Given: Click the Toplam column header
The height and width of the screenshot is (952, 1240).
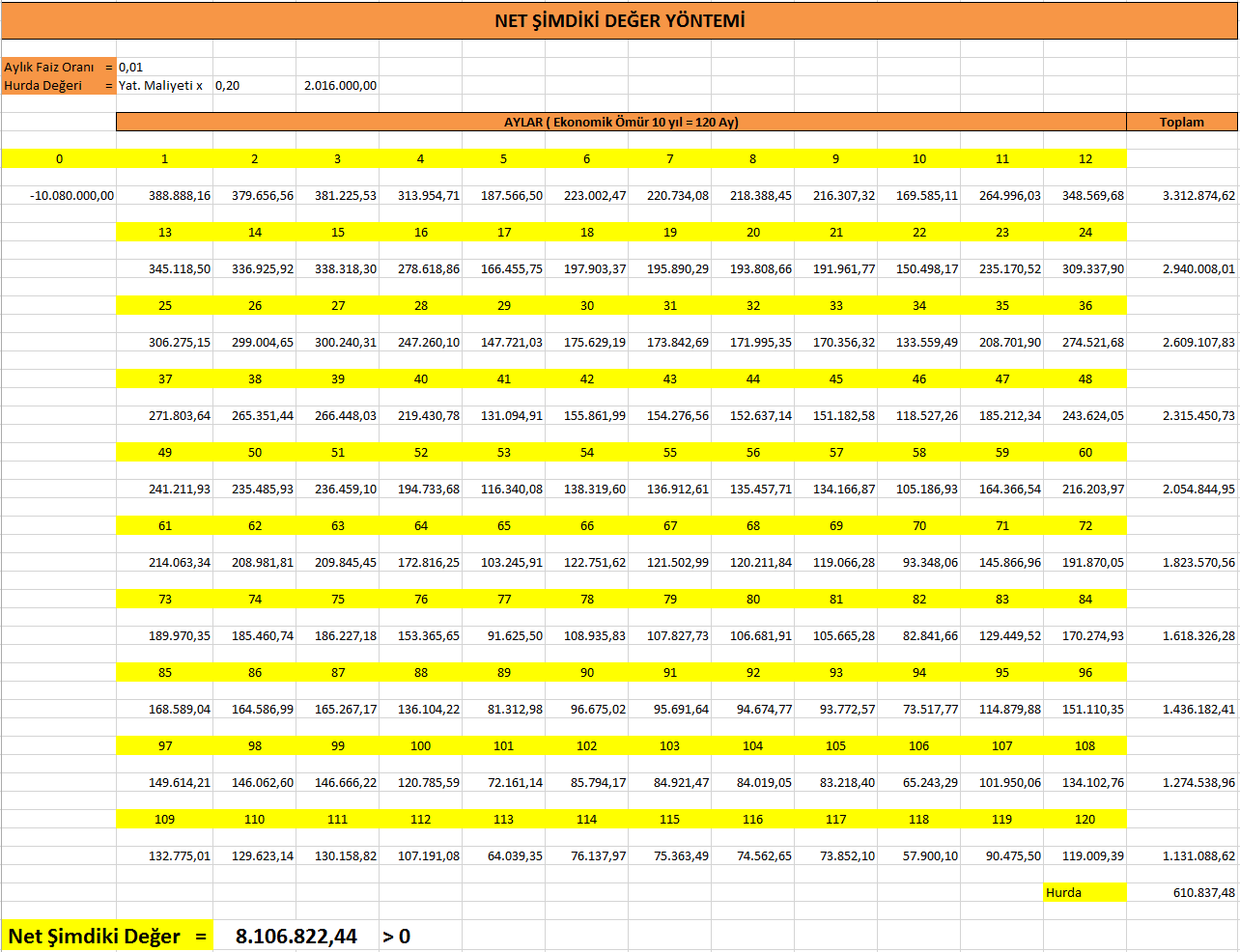Looking at the screenshot, I should (1182, 123).
